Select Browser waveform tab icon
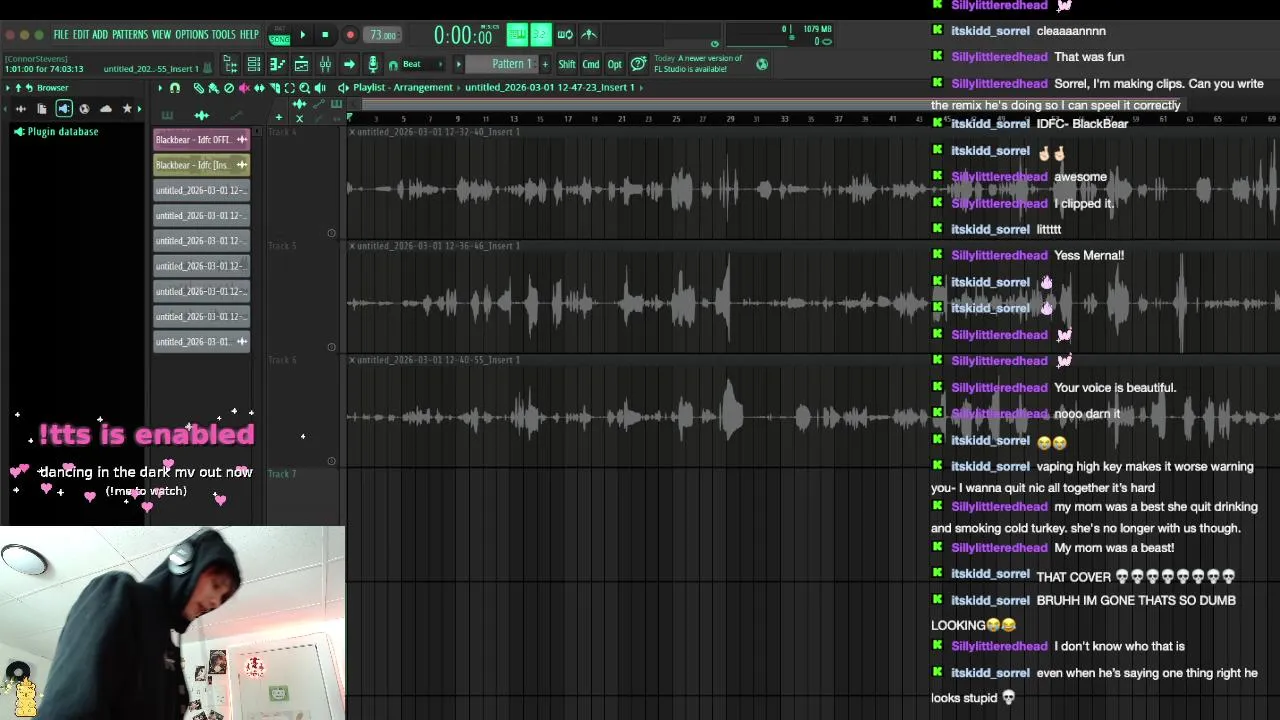 pyautogui.click(x=20, y=108)
